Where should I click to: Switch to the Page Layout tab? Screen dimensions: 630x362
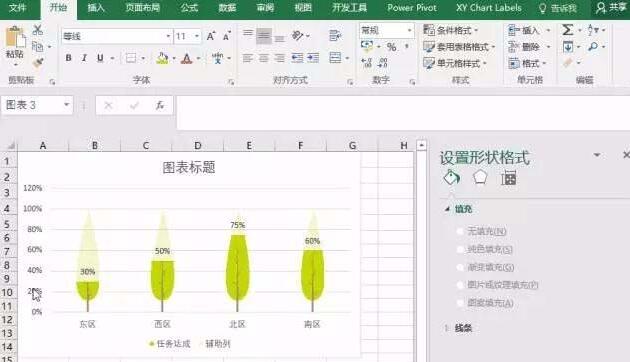pyautogui.click(x=143, y=8)
